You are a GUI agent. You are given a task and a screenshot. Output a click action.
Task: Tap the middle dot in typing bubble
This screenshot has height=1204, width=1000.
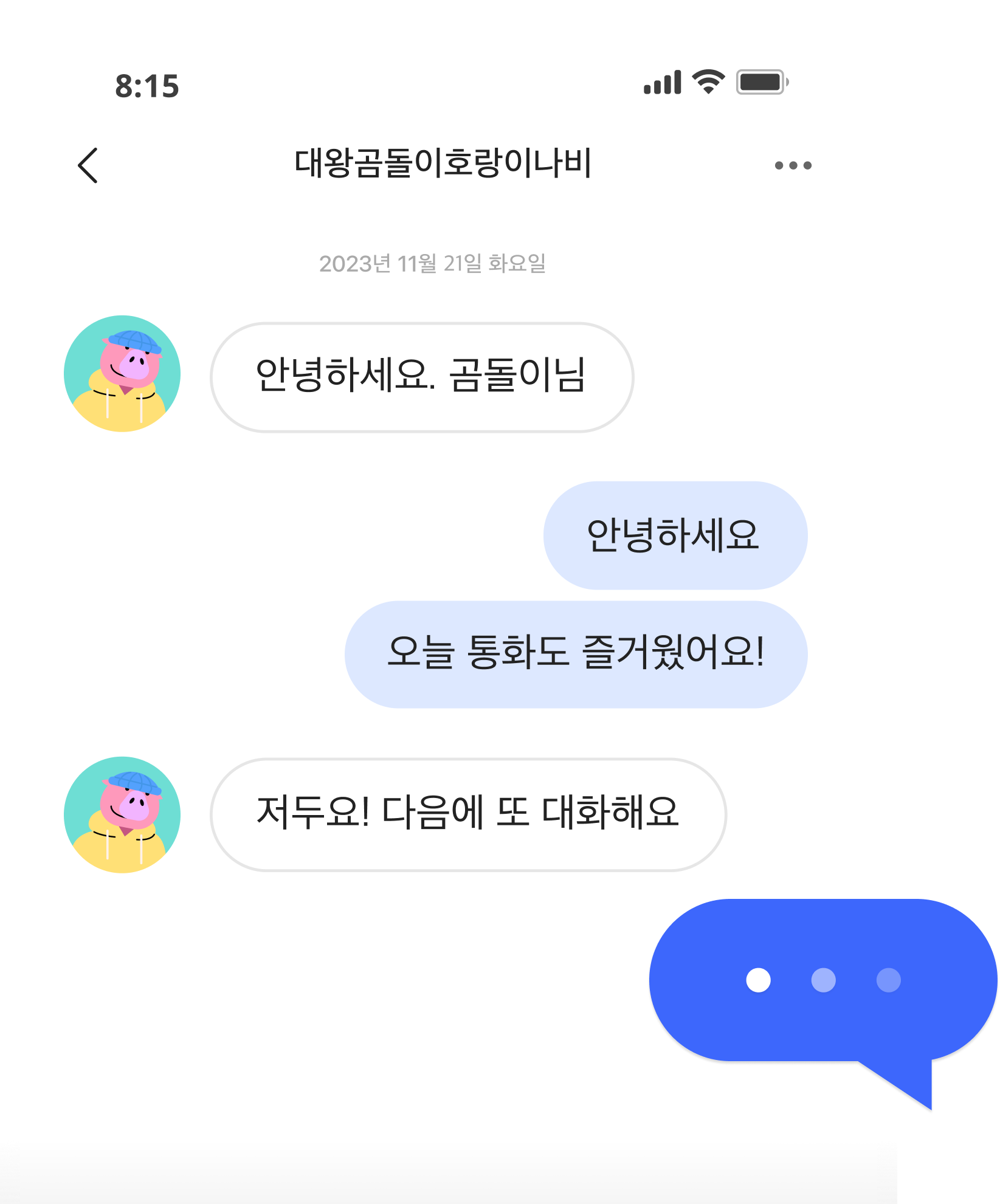823,980
